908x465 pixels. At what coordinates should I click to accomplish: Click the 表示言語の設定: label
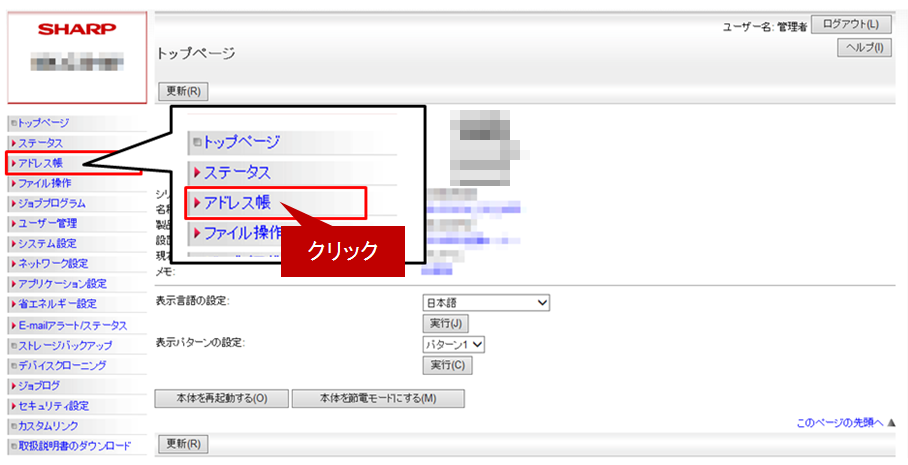(192, 301)
